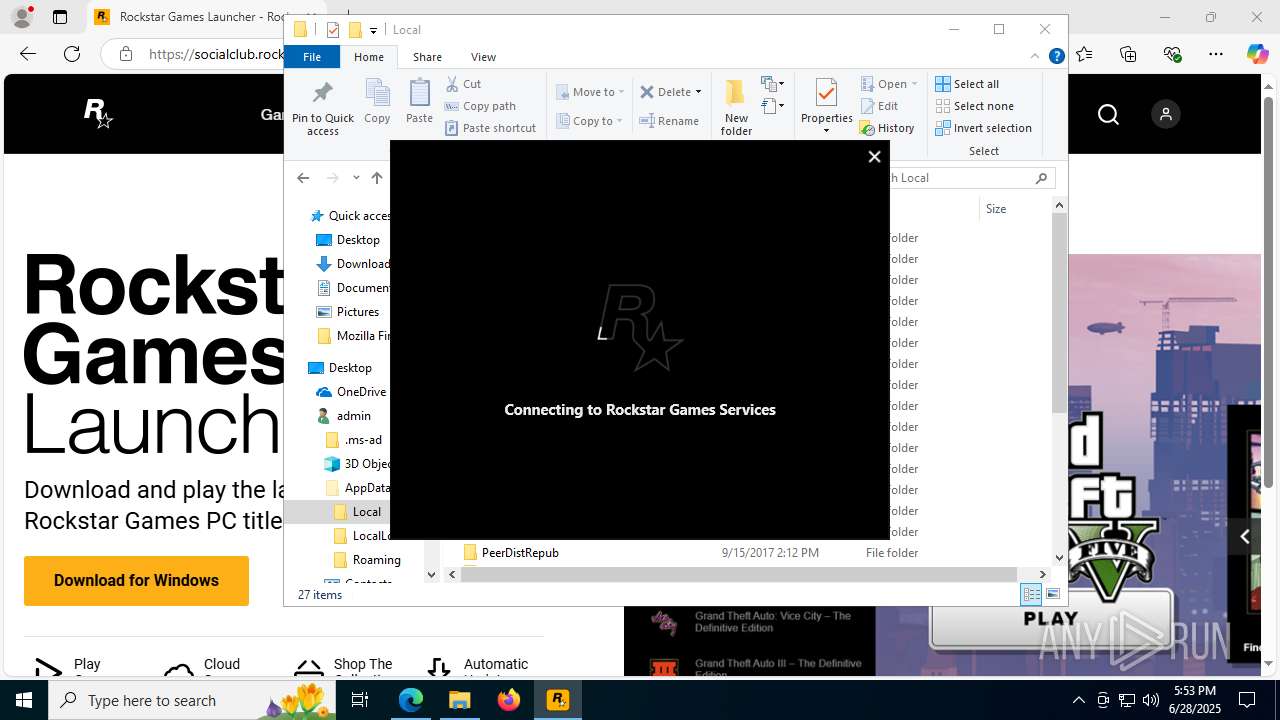
Task: Switch to details view icon
Action: [1031, 595]
